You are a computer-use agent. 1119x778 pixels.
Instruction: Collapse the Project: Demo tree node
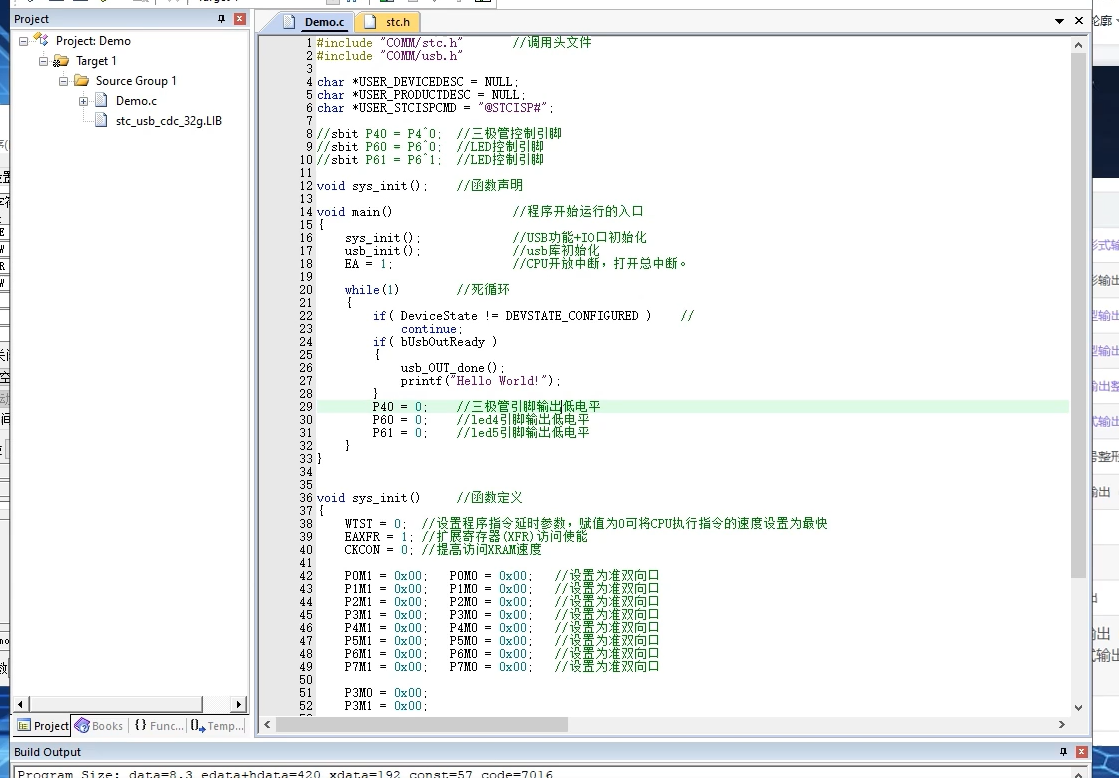(24, 41)
